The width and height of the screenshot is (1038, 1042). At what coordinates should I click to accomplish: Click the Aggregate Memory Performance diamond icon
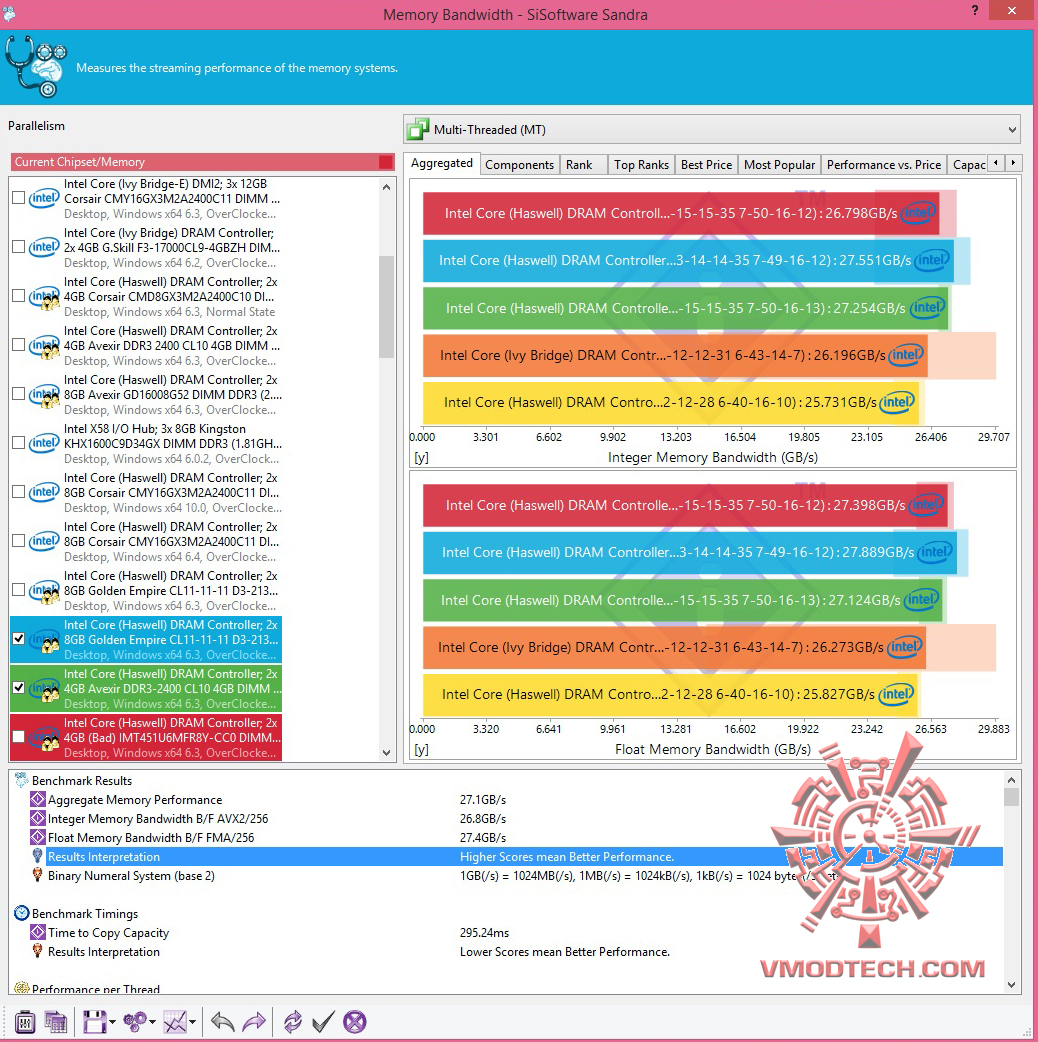[38, 799]
